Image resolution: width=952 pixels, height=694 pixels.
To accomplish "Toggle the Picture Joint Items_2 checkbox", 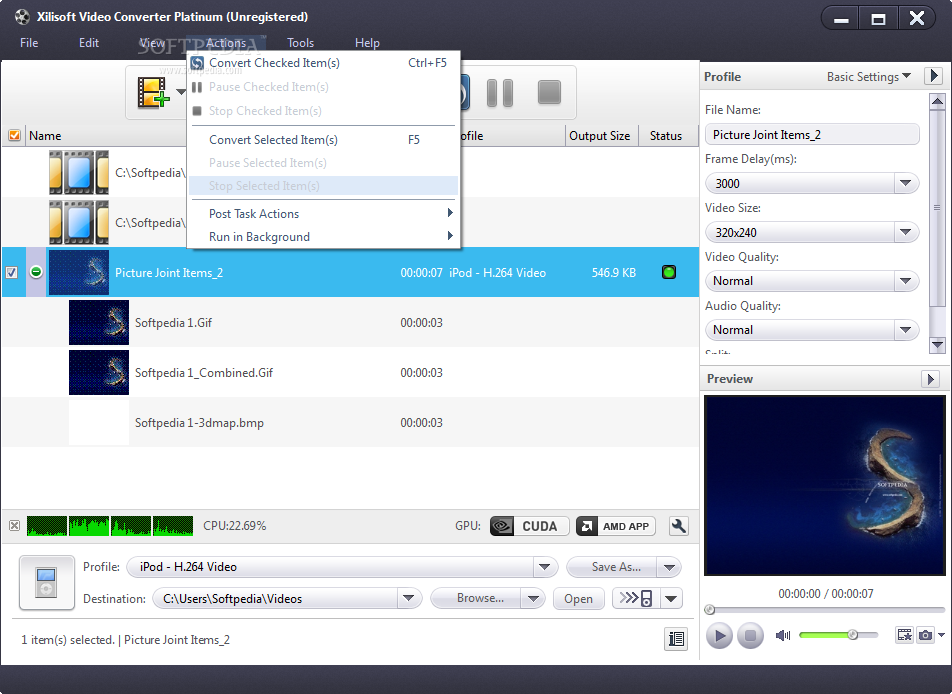I will click(x=12, y=273).
